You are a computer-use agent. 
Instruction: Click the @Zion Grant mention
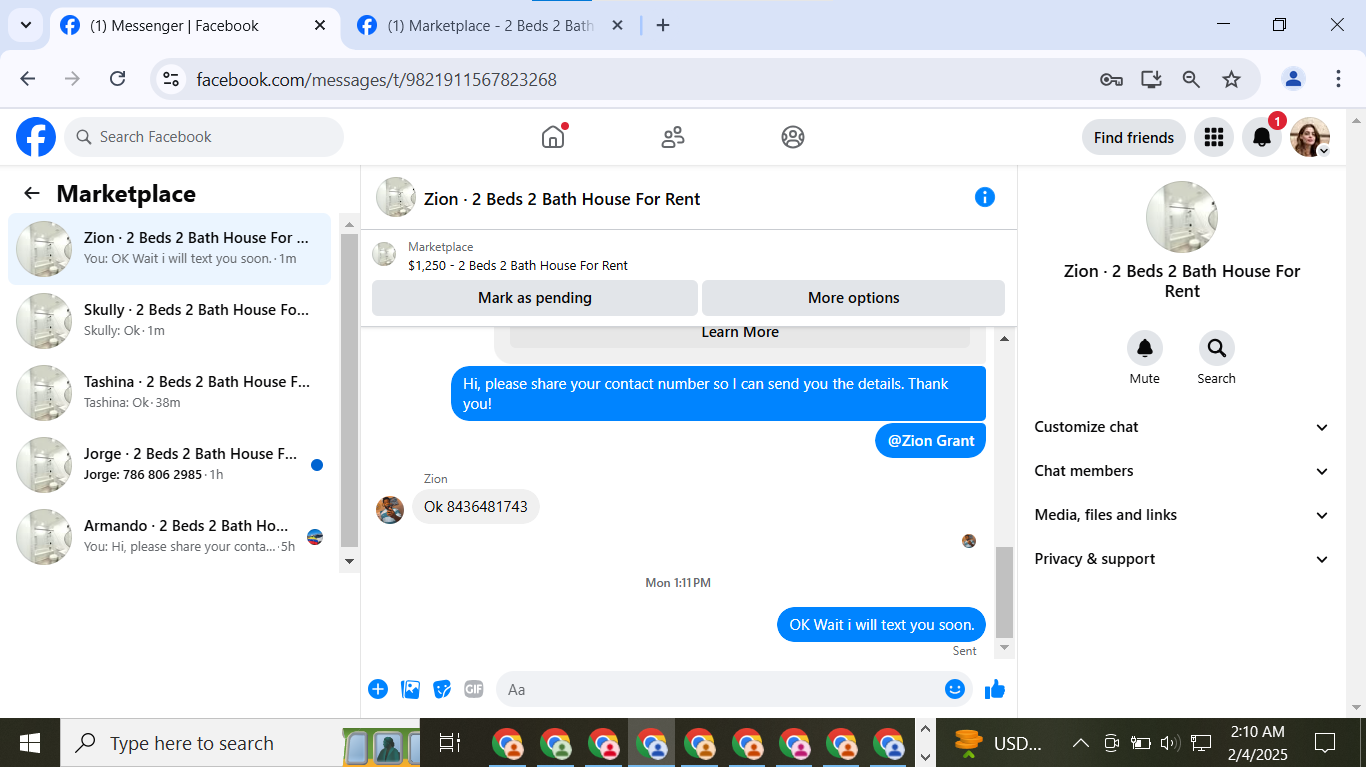click(931, 440)
